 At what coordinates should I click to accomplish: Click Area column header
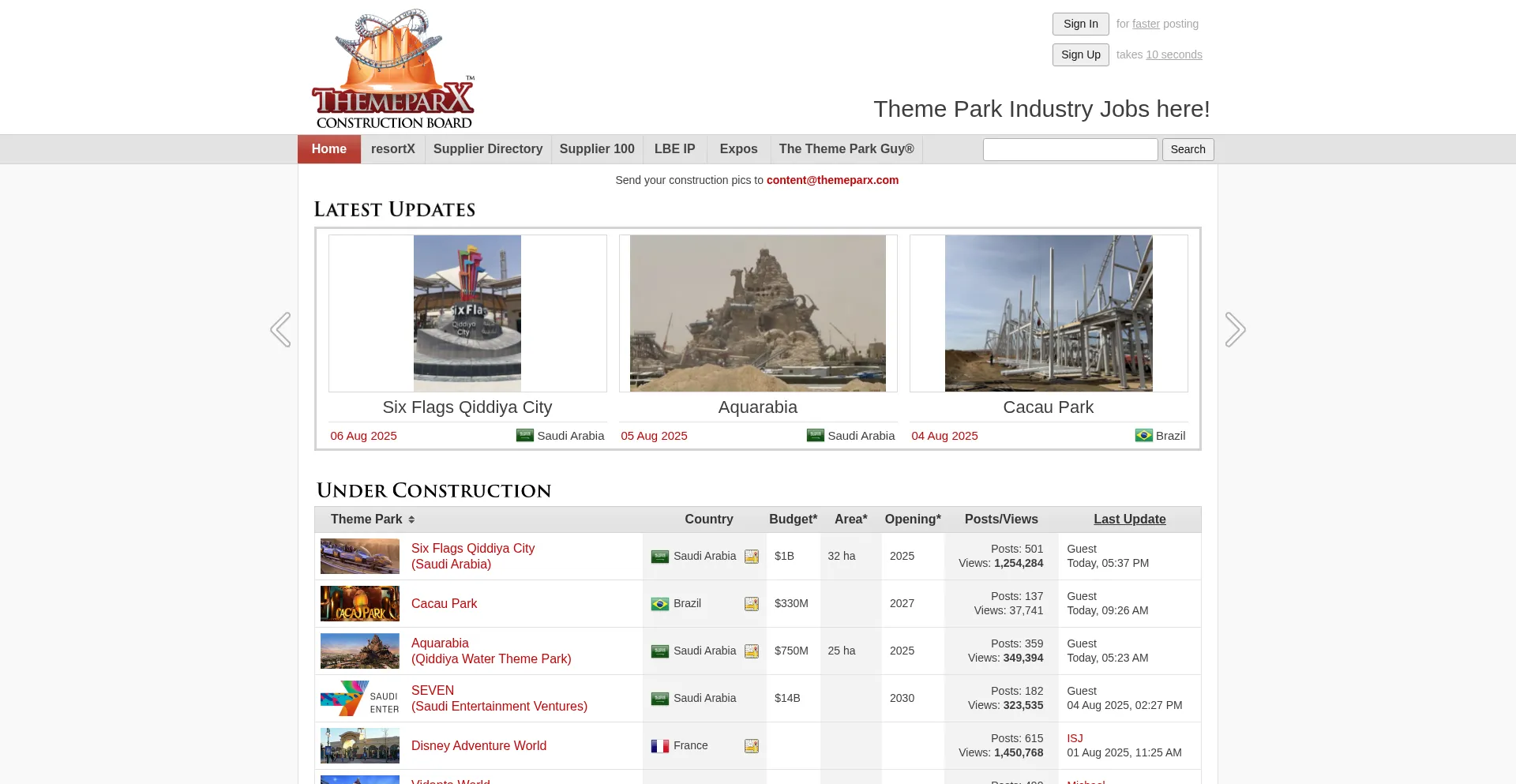[x=850, y=520]
